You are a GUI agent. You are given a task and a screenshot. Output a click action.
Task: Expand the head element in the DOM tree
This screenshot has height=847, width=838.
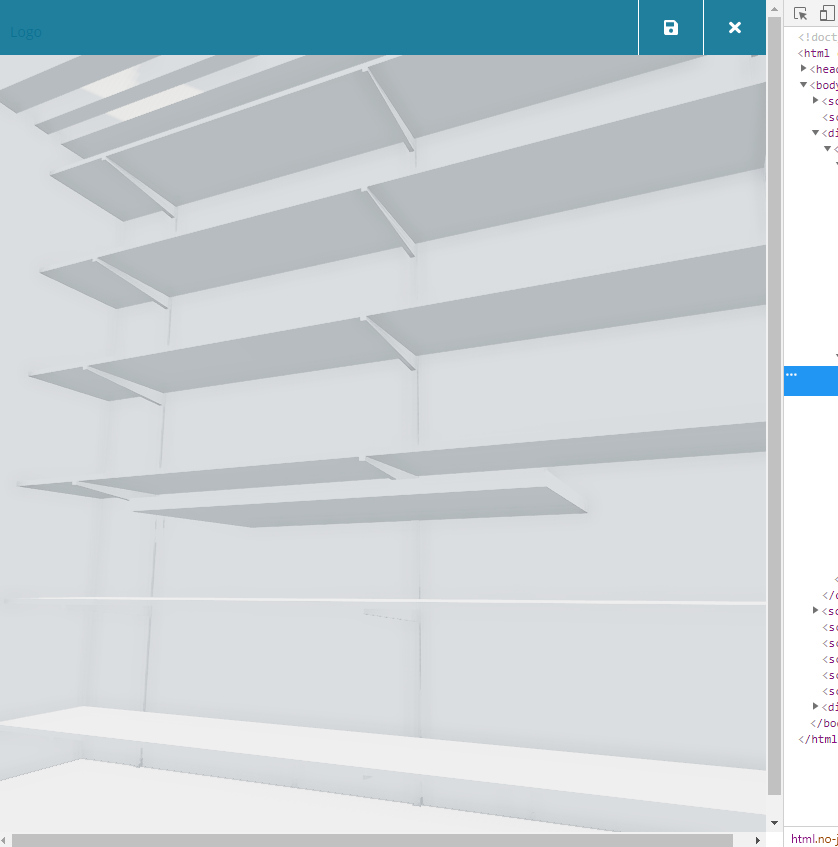coord(804,68)
